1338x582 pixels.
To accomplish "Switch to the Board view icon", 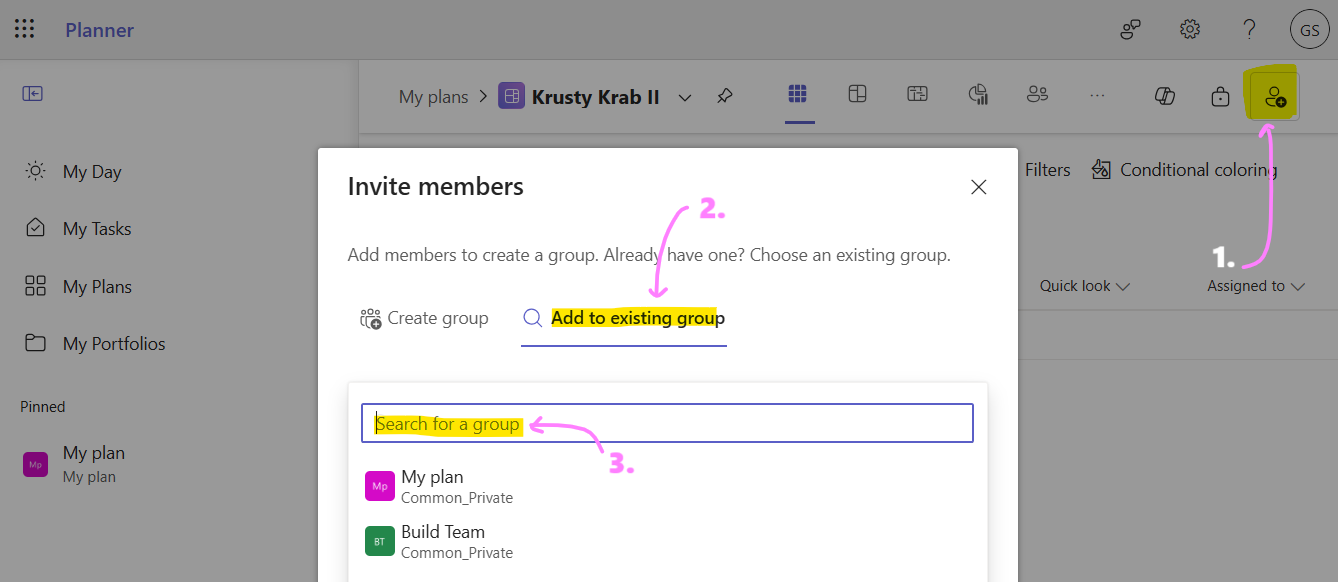I will tap(857, 94).
